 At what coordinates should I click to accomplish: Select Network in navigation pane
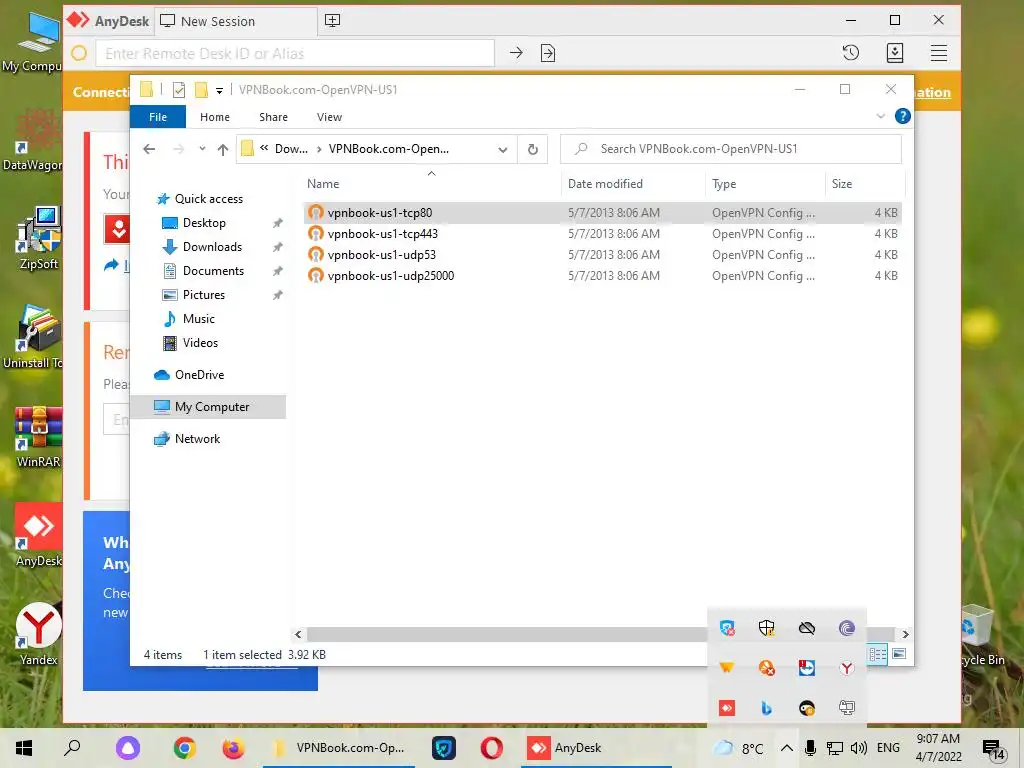pos(197,439)
